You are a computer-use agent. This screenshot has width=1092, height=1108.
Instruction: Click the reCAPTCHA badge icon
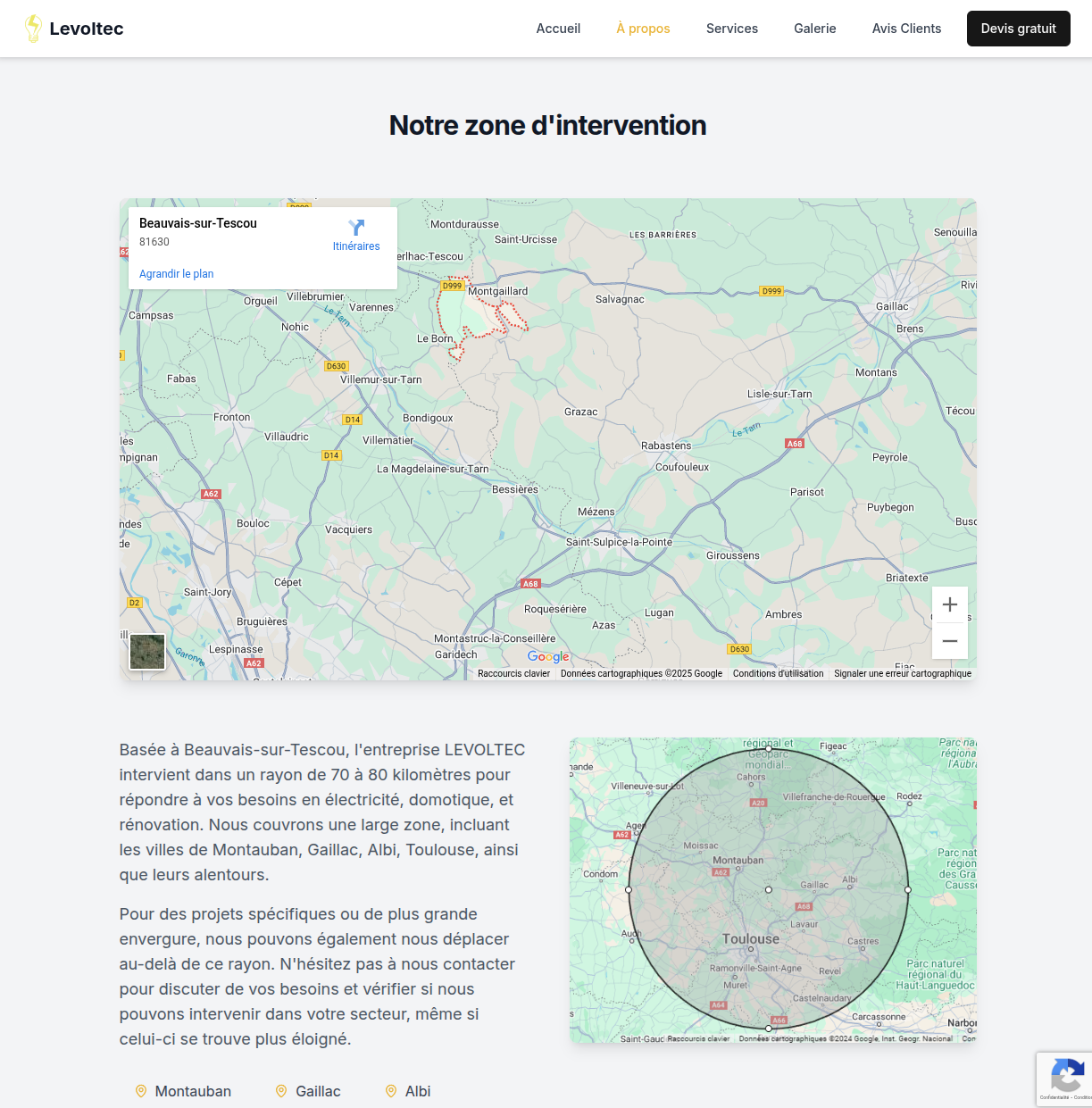pyautogui.click(x=1066, y=1075)
